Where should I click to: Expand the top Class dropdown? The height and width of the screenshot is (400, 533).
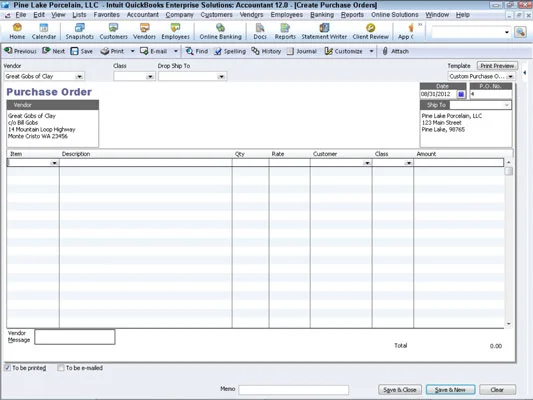tap(150, 76)
